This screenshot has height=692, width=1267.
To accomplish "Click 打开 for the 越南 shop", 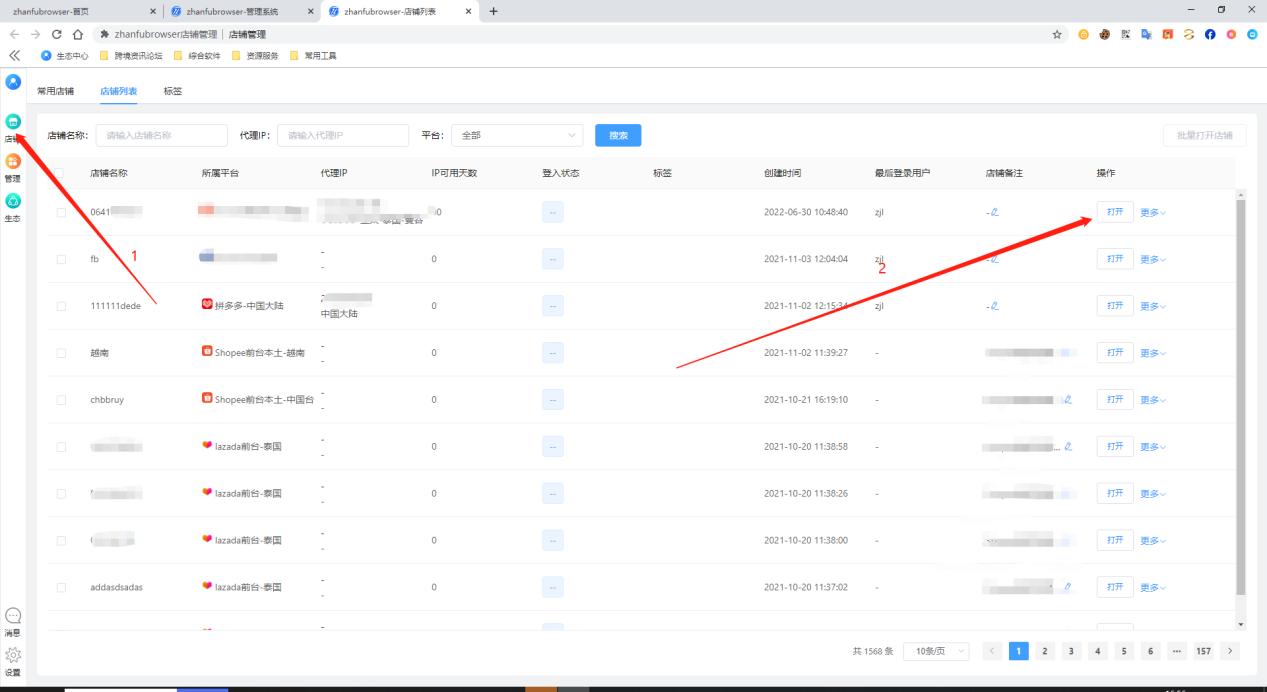I will [x=1115, y=353].
